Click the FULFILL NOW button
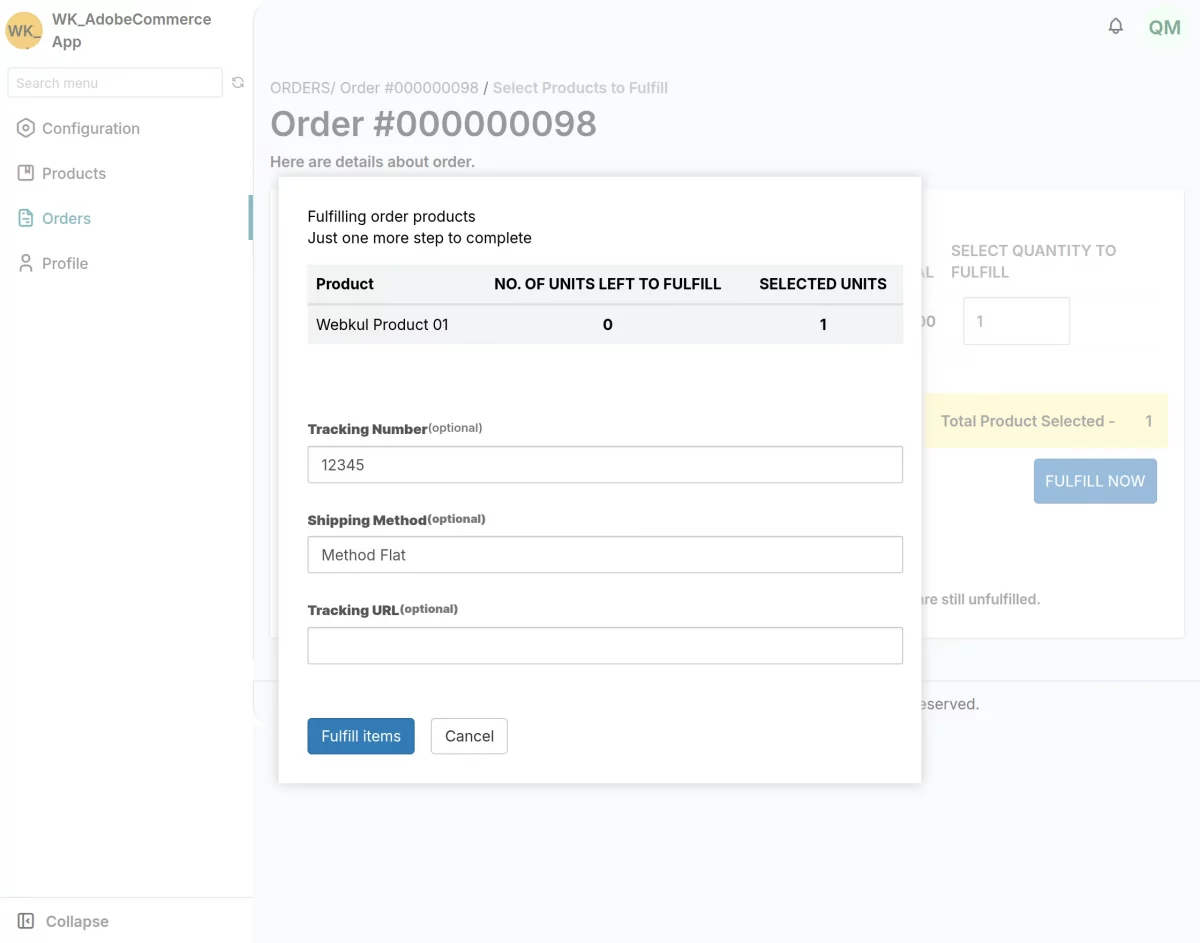Viewport: 1200px width, 943px height. coord(1095,481)
